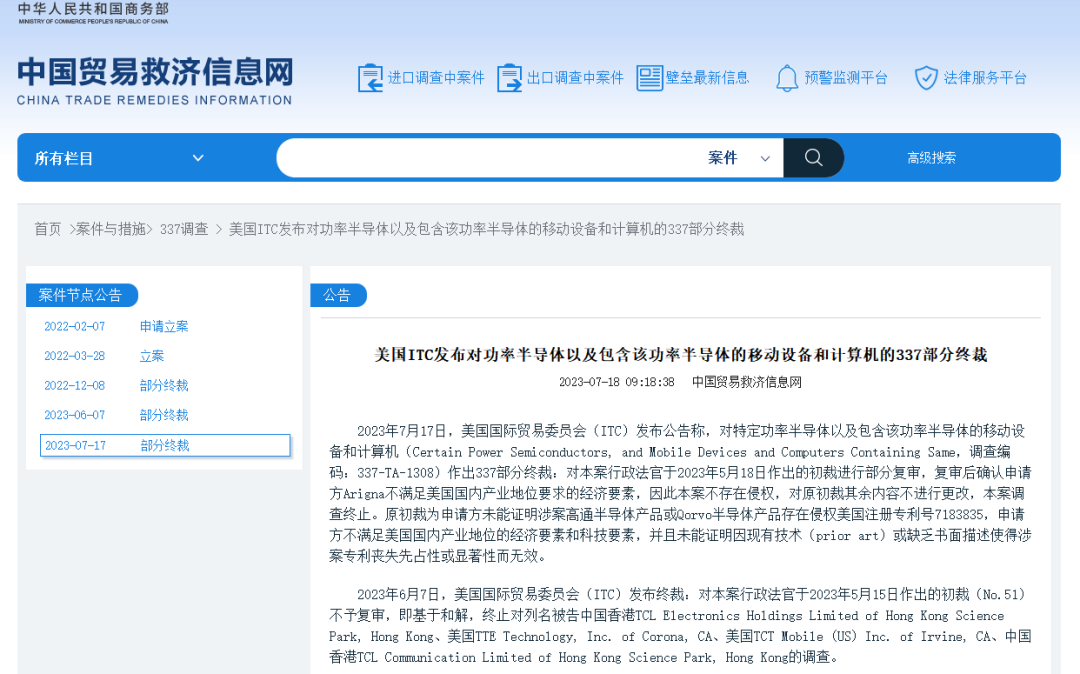Screen dimensions: 1080x674
Task: Click source text 中国贸易救济信息网 under headline
Action: [747, 382]
